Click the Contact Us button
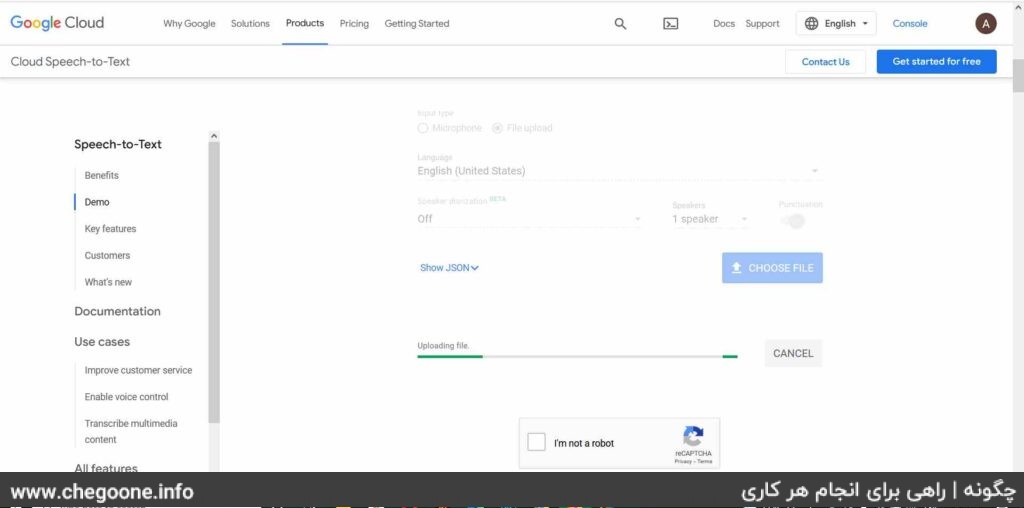 tap(825, 62)
